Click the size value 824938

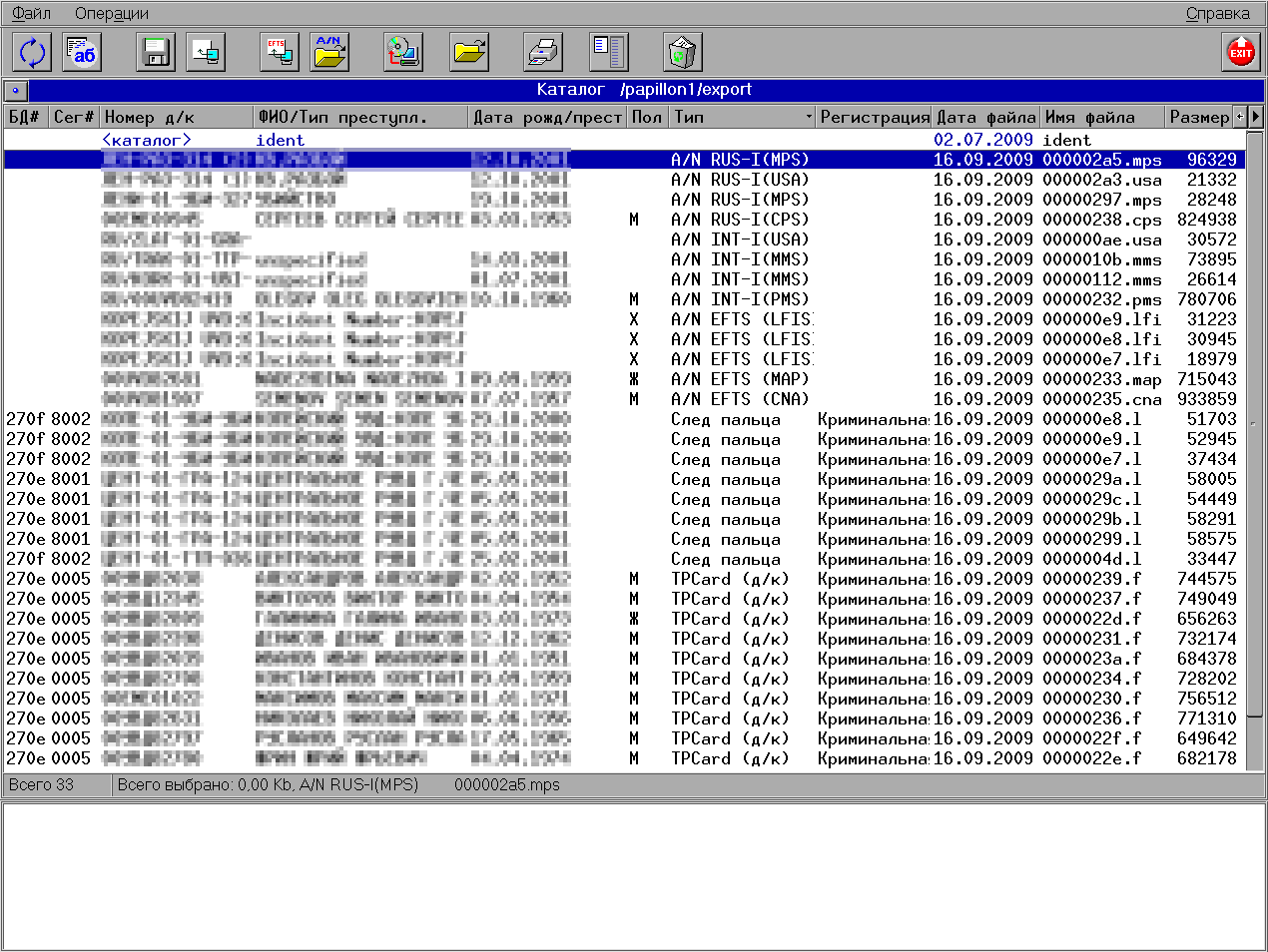click(x=1206, y=220)
